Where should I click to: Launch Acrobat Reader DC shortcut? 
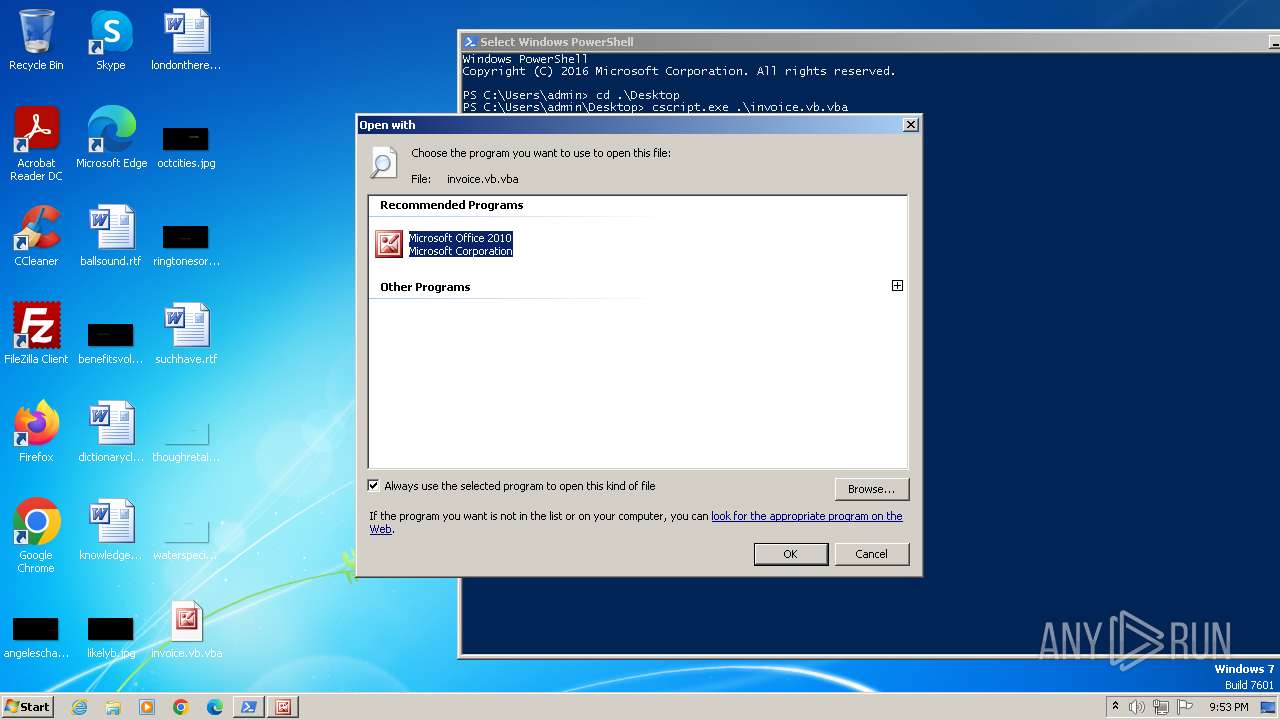click(36, 144)
